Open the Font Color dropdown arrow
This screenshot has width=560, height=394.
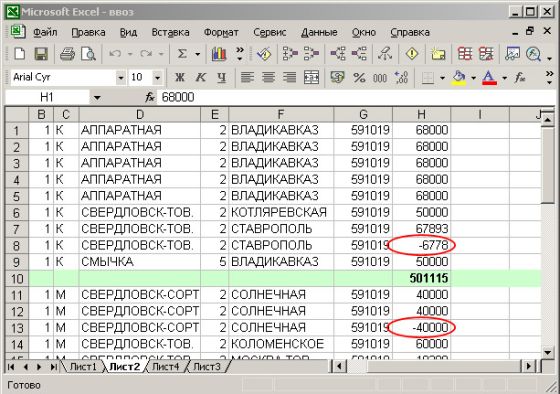tap(505, 78)
